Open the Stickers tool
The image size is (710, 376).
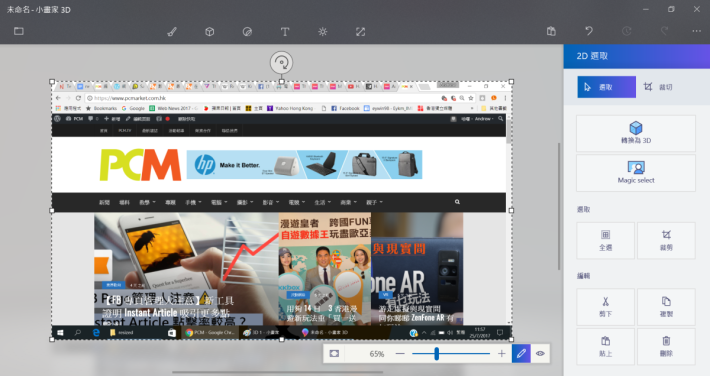[x=247, y=32]
